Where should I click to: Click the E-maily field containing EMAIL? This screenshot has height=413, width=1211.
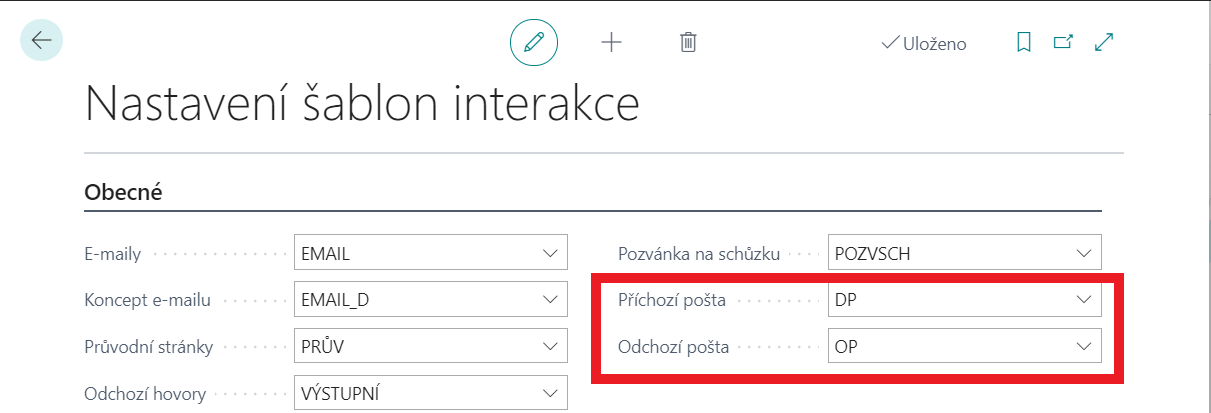[x=415, y=253]
